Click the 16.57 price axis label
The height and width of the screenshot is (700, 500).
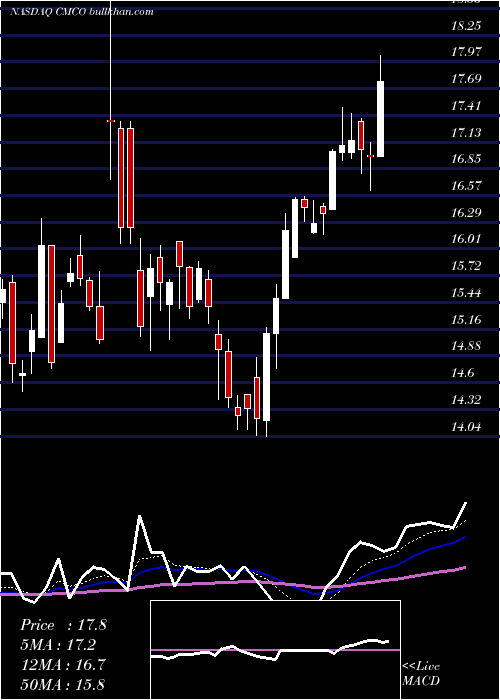466,186
